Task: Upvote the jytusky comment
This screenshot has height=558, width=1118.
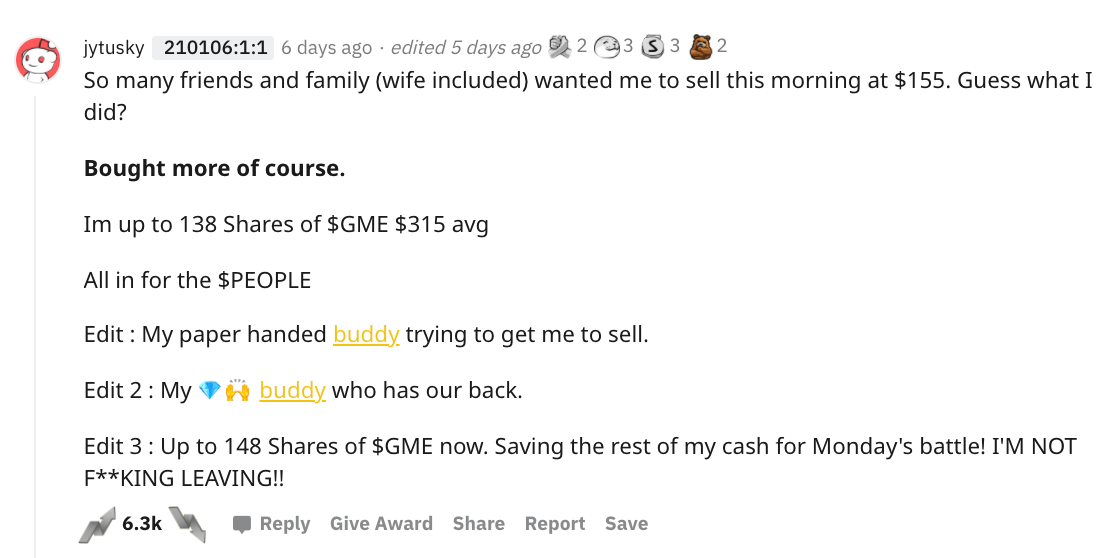Action: [x=96, y=525]
